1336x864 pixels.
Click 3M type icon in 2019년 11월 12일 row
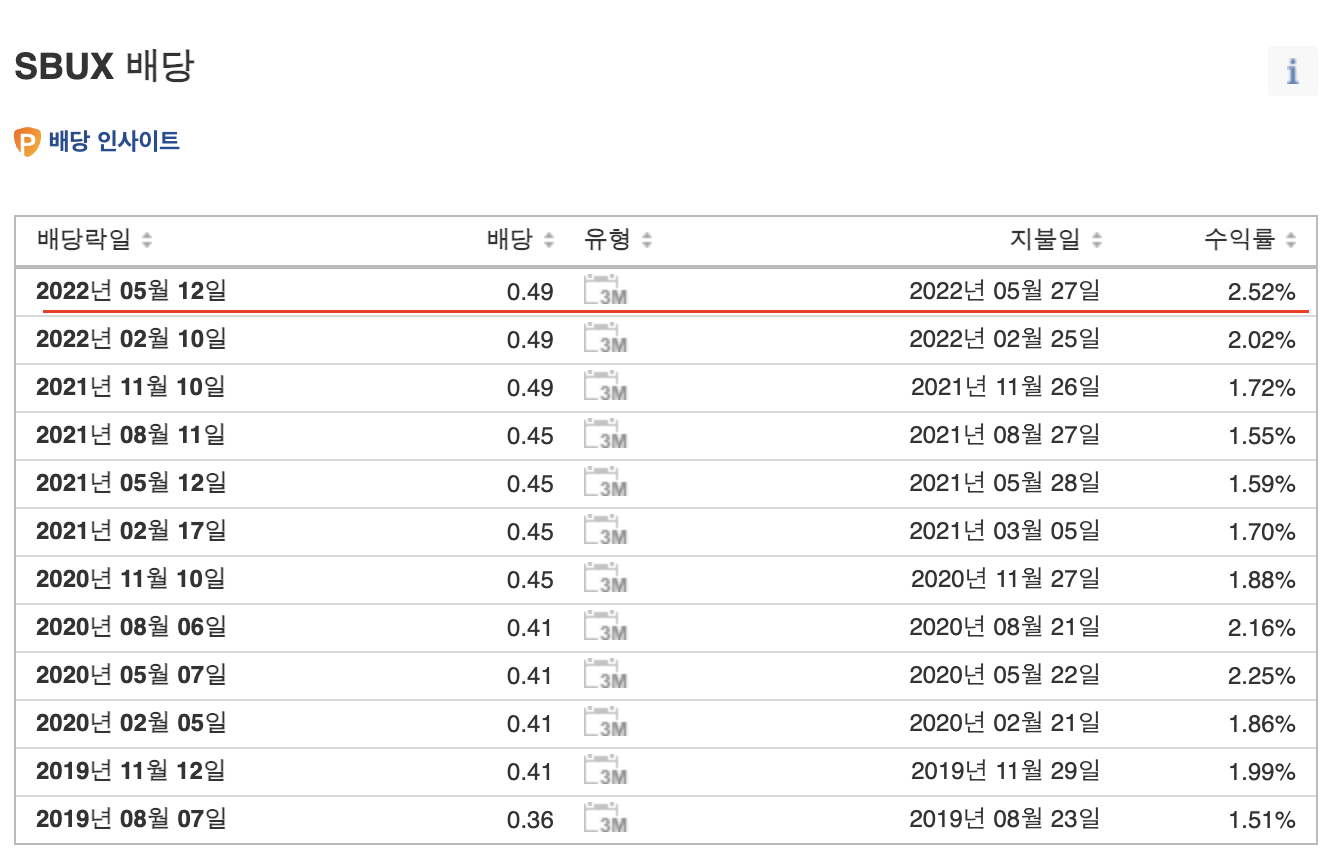[x=606, y=771]
